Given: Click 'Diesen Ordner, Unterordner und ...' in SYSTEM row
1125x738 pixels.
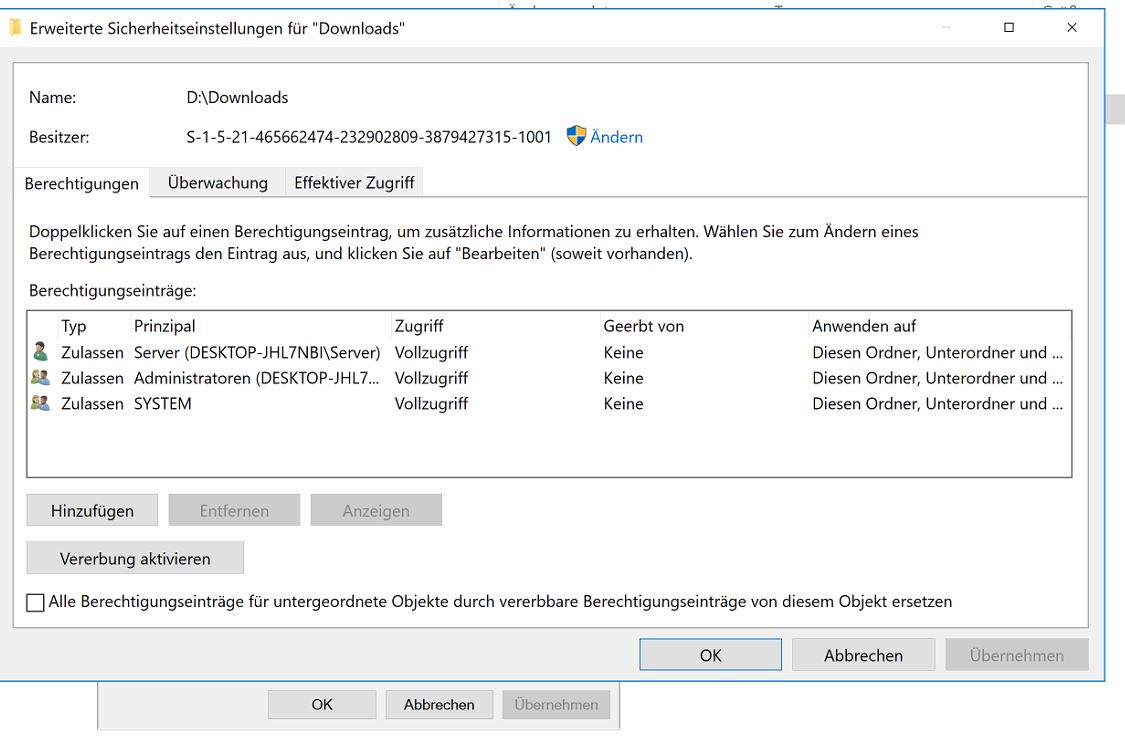Looking at the screenshot, I should click(937, 404).
